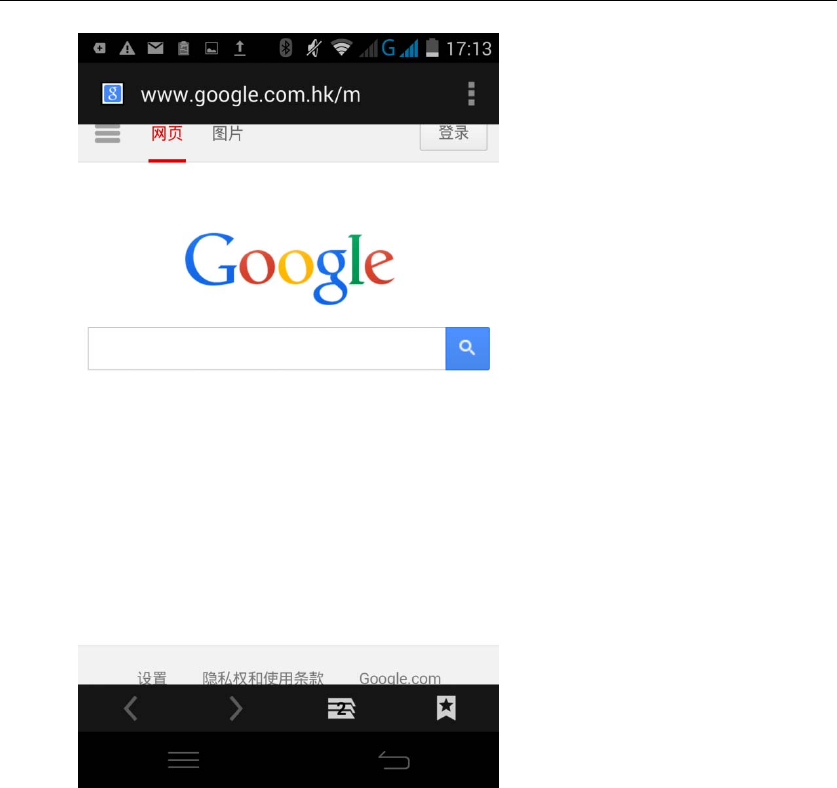The height and width of the screenshot is (788, 837).
Task: Open the browser tabs switcher showing 2
Action: (341, 708)
